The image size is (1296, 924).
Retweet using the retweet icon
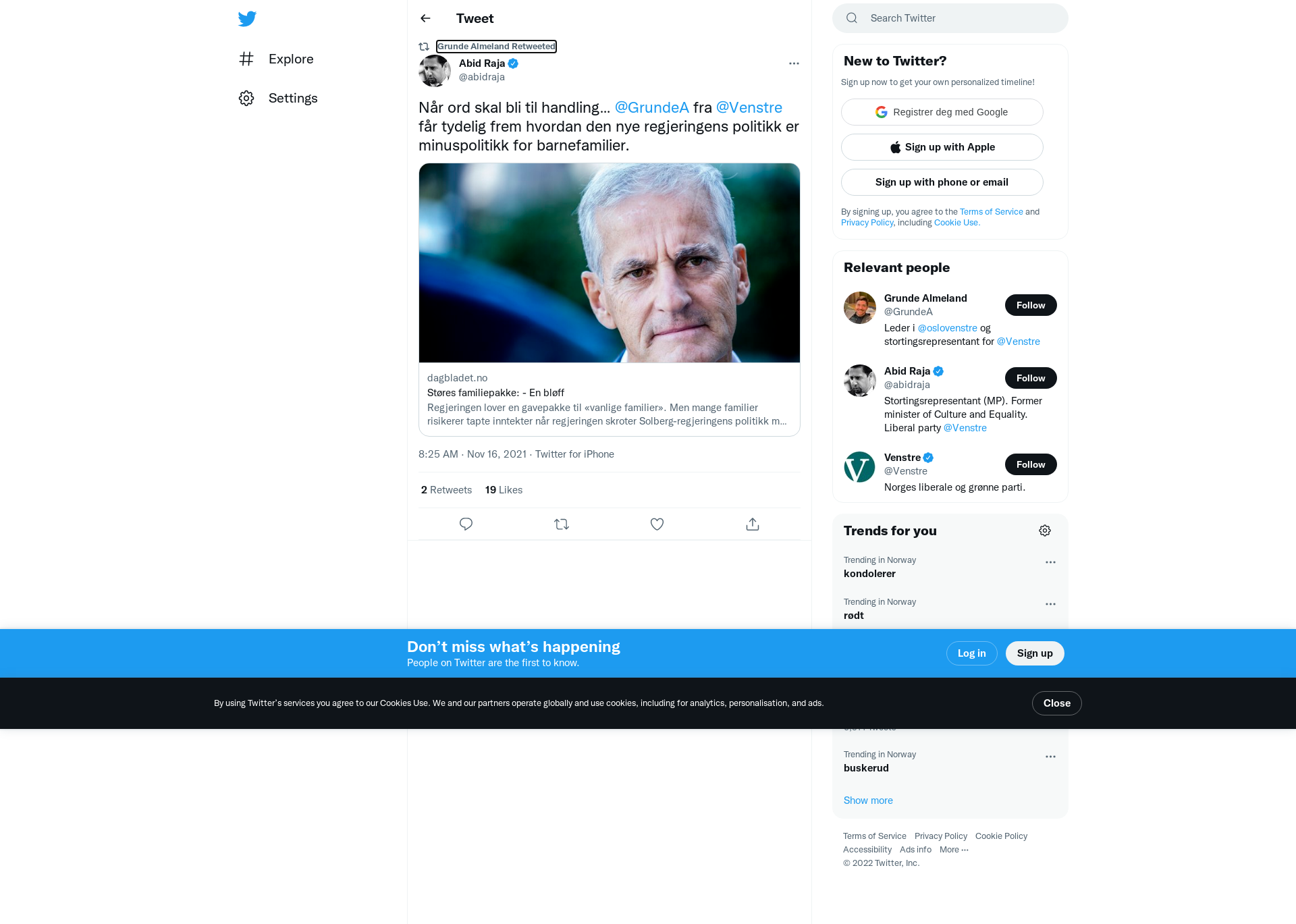point(562,524)
